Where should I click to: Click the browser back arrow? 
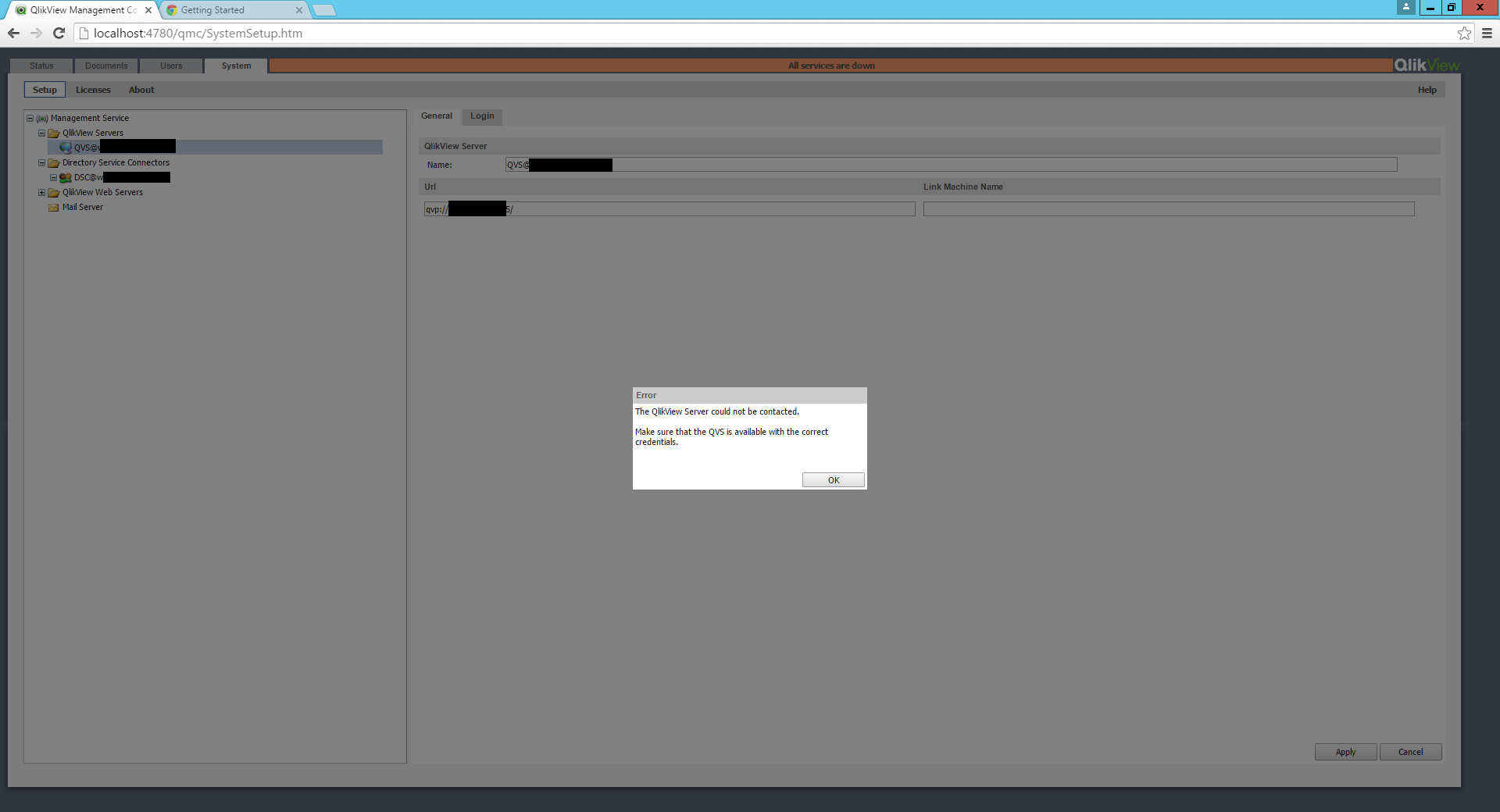[x=13, y=33]
